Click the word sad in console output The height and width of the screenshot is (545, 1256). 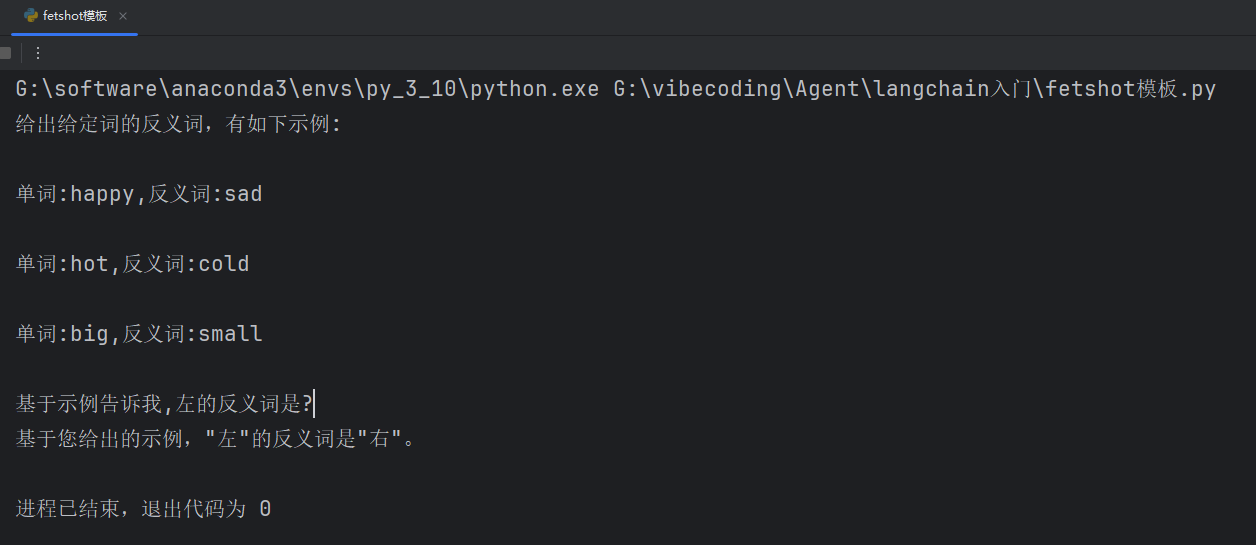[x=243, y=194]
